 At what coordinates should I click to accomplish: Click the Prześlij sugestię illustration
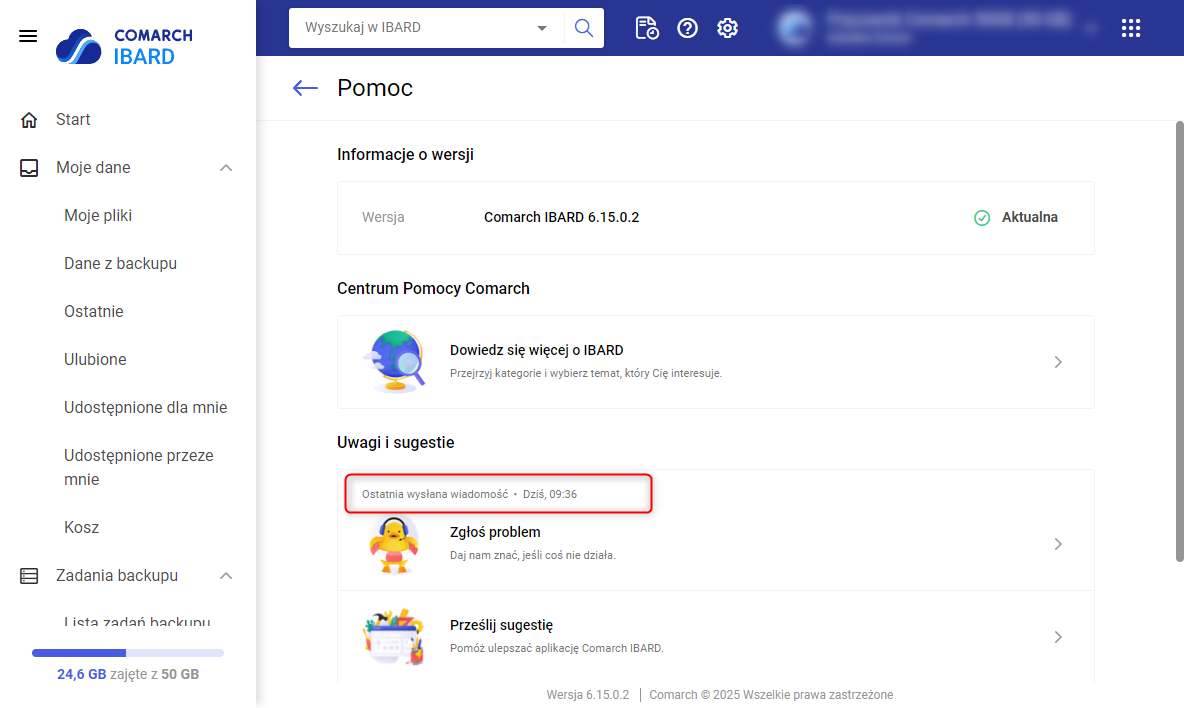click(393, 637)
